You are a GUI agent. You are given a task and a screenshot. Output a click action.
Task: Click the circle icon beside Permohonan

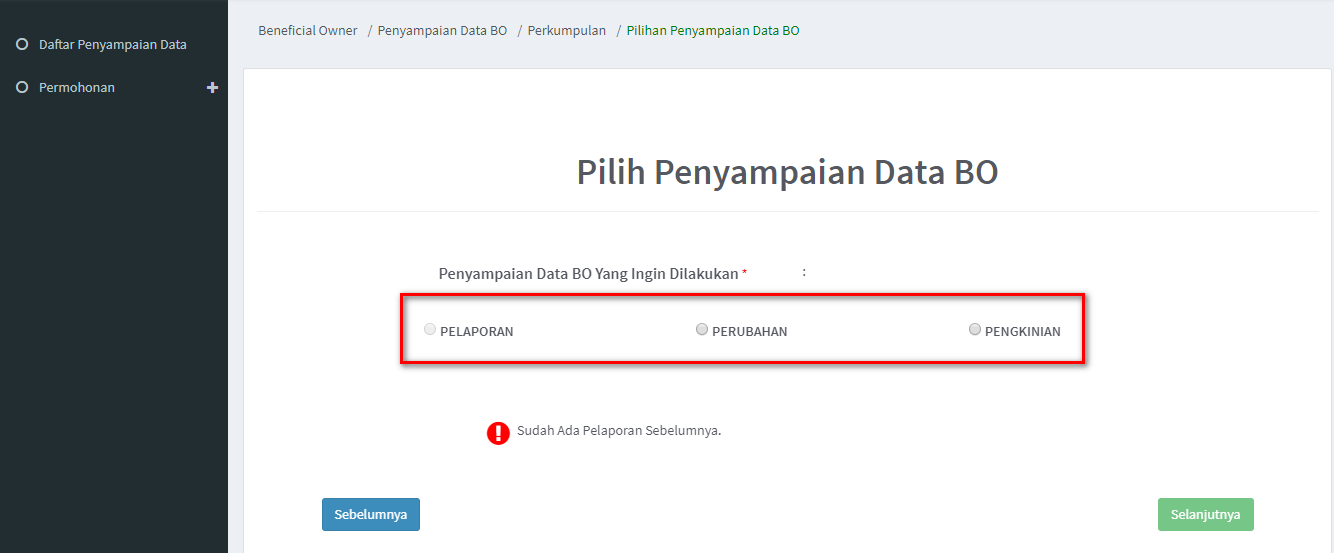pos(22,88)
